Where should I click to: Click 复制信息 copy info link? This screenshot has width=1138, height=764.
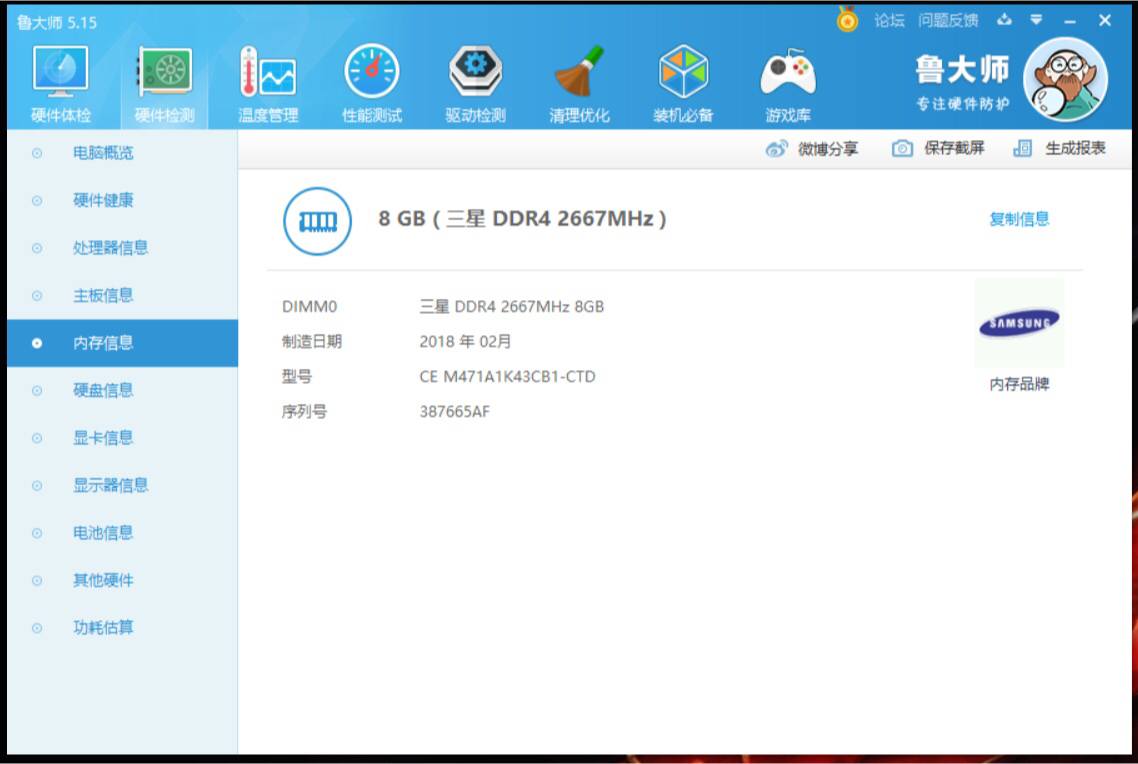pyautogui.click(x=1019, y=219)
